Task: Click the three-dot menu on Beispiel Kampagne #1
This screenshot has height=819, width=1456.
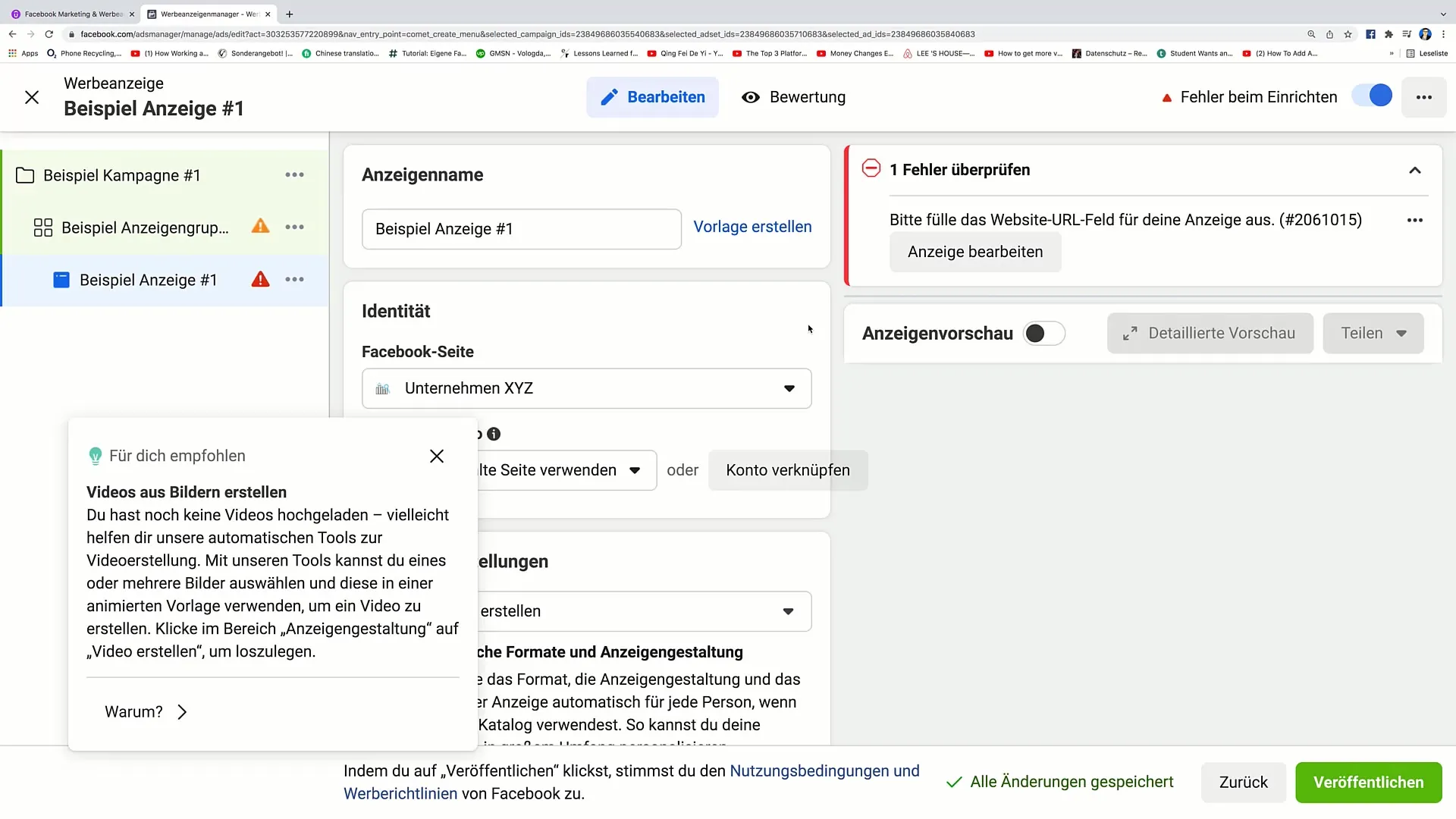Action: (x=294, y=175)
